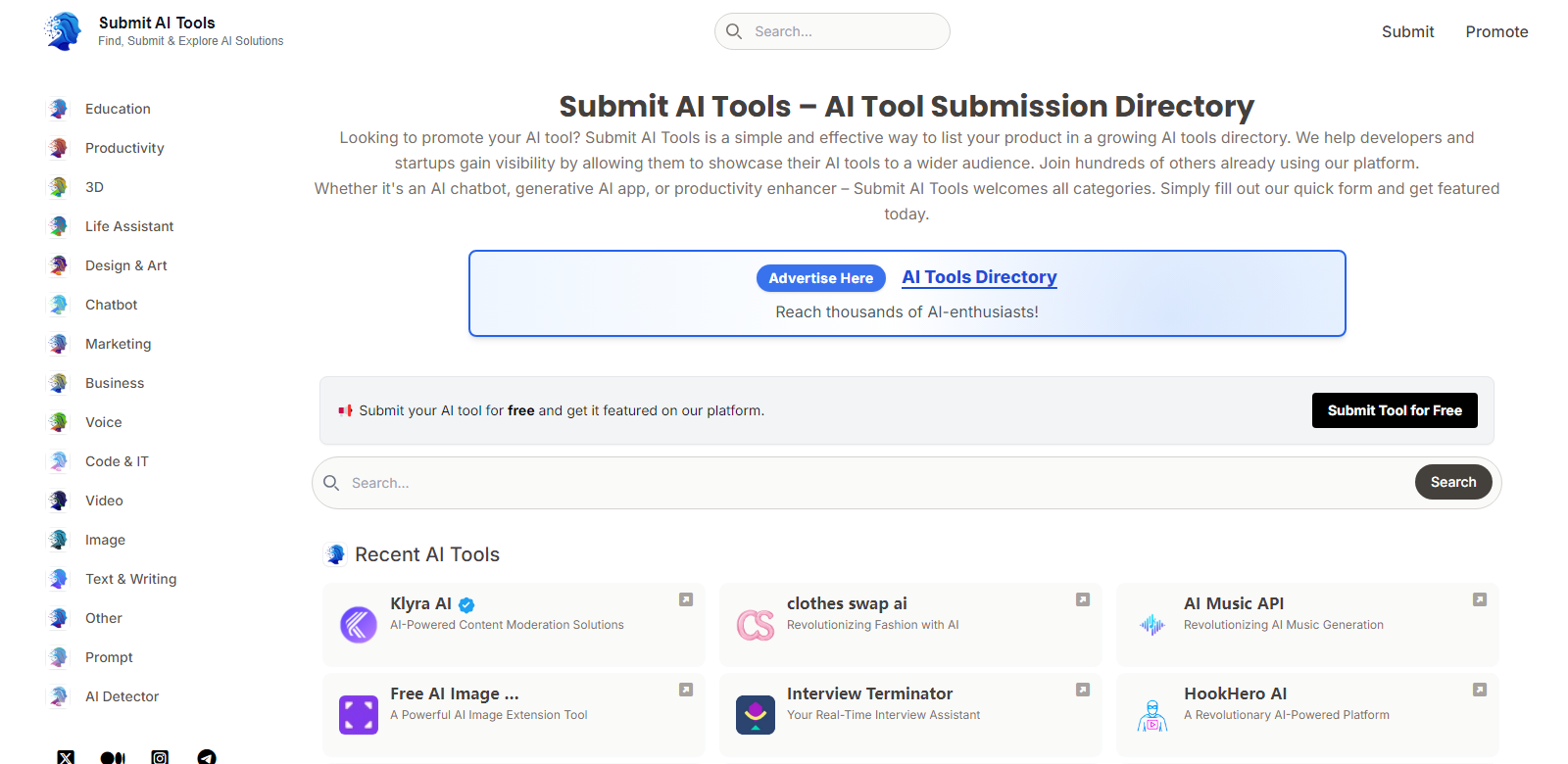Open Free AI Image external link icon
This screenshot has height=764, width=1568.
686,690
